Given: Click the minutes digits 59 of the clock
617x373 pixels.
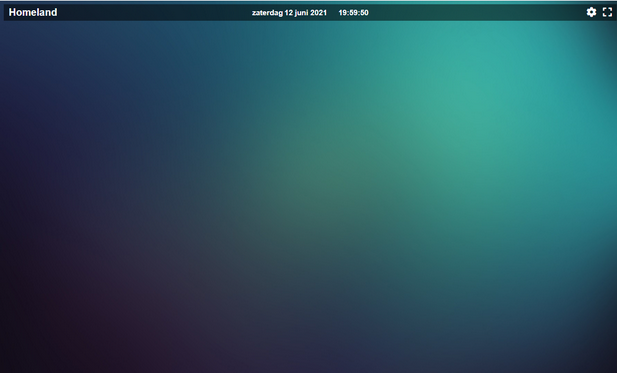Looking at the screenshot, I should [353, 13].
